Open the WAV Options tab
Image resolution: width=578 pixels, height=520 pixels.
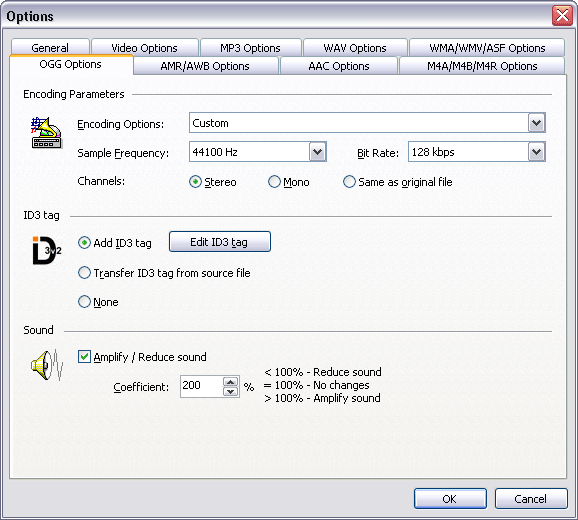pos(355,48)
